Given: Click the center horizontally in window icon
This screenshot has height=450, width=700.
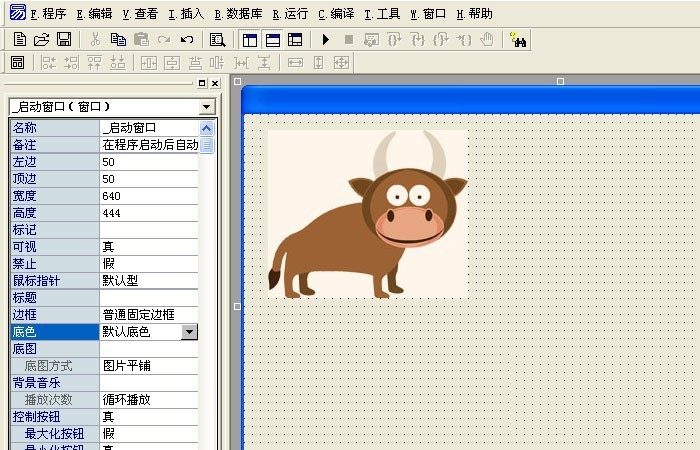Looking at the screenshot, I should pos(149,62).
